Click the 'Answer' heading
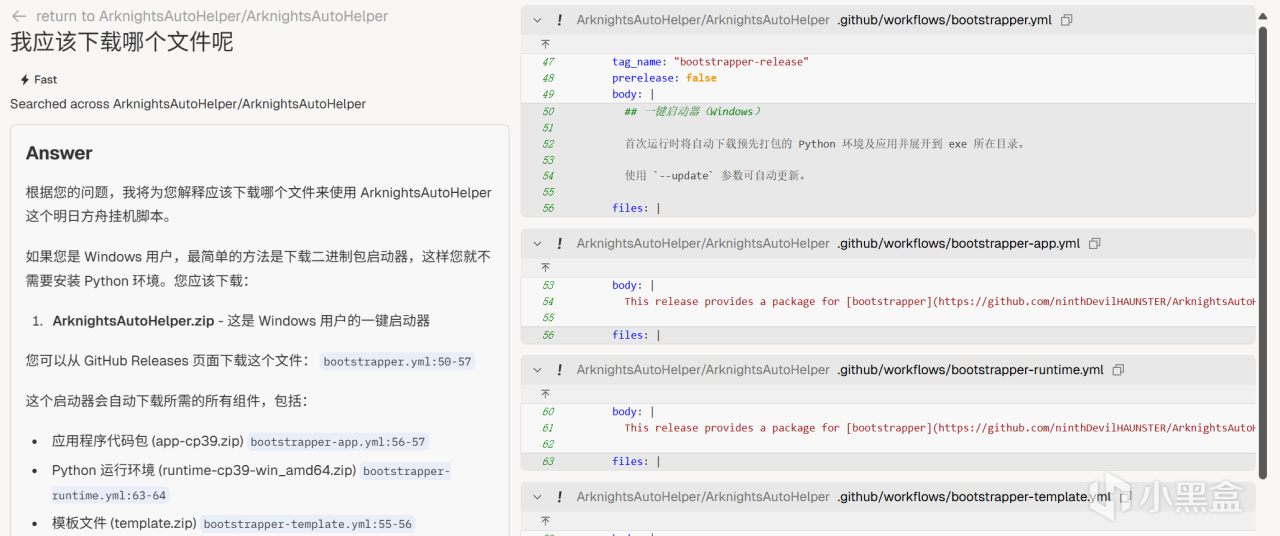1280x536 pixels. pos(59,153)
